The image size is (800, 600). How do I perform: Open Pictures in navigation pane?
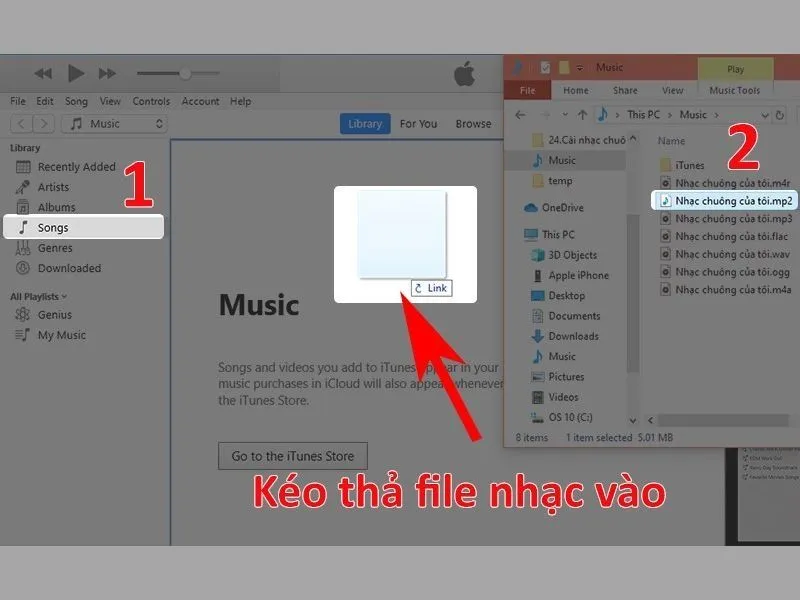tap(558, 377)
